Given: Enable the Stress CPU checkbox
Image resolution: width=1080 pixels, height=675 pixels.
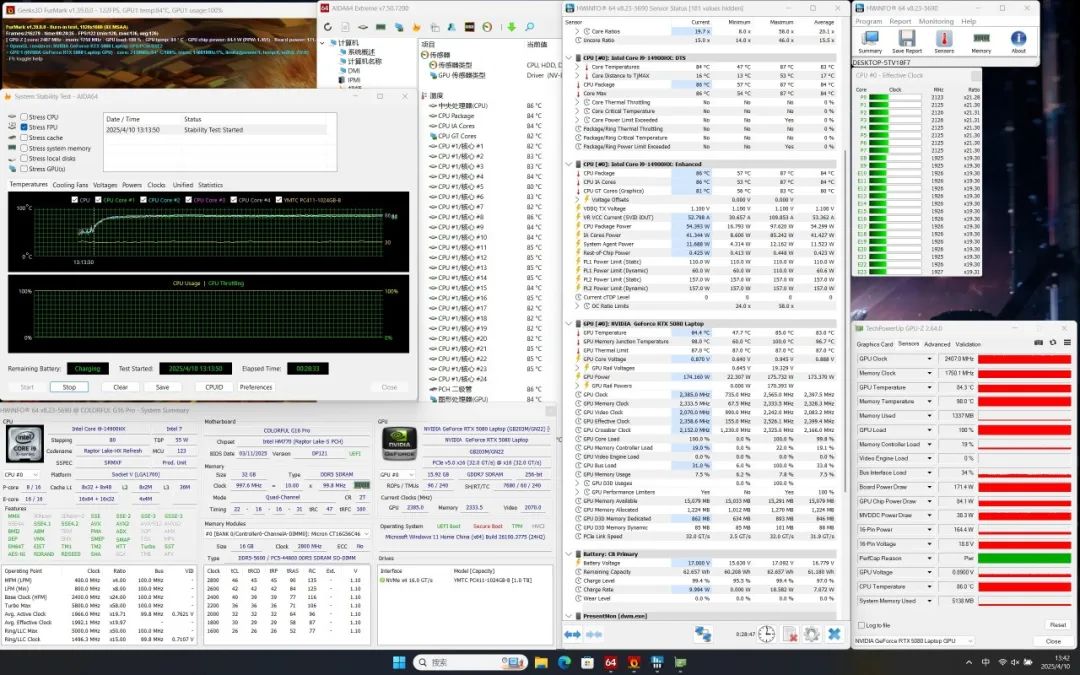Looking at the screenshot, I should [x=24, y=117].
